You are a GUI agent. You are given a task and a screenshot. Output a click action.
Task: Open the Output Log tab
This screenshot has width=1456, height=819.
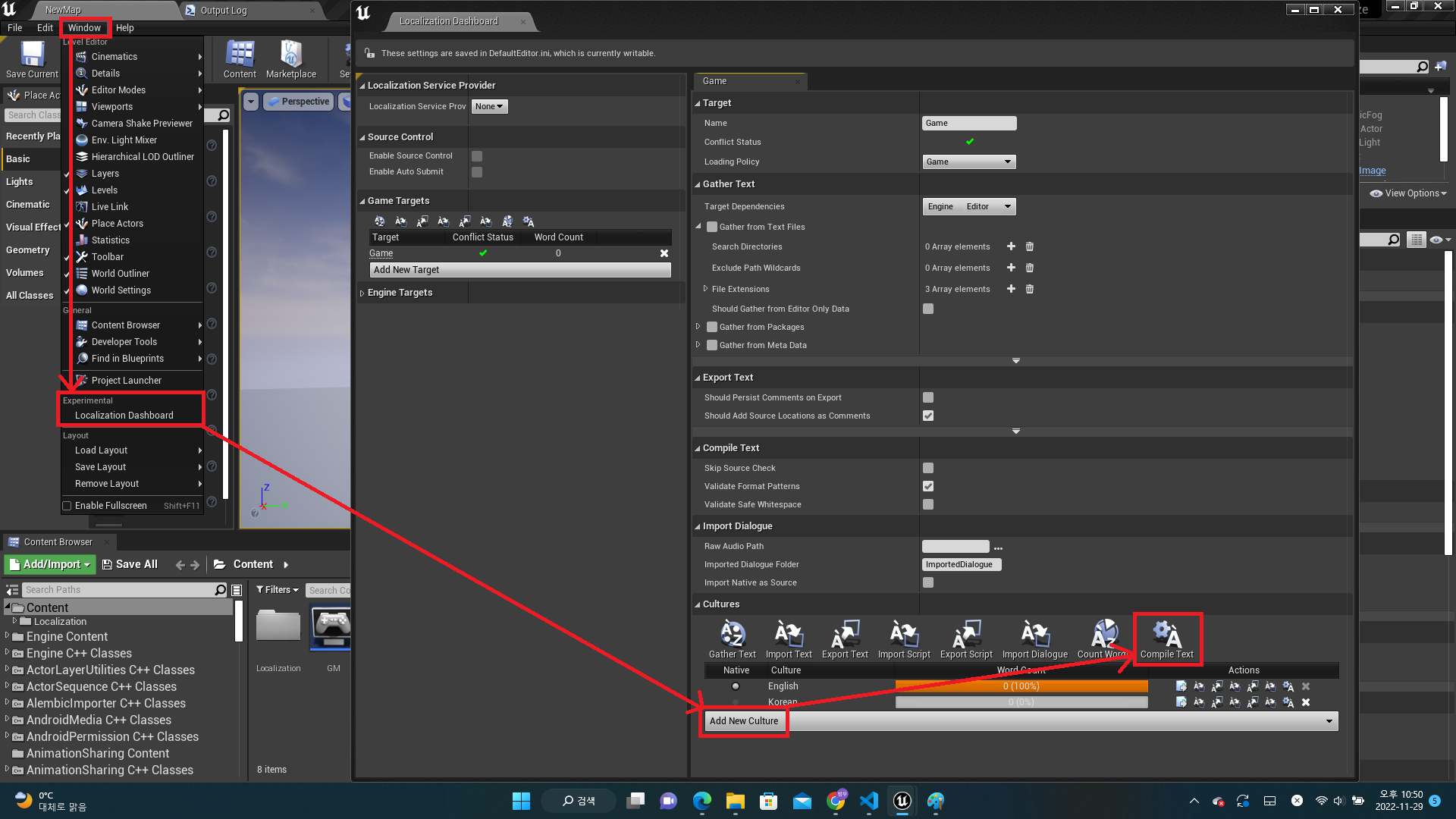click(x=223, y=11)
